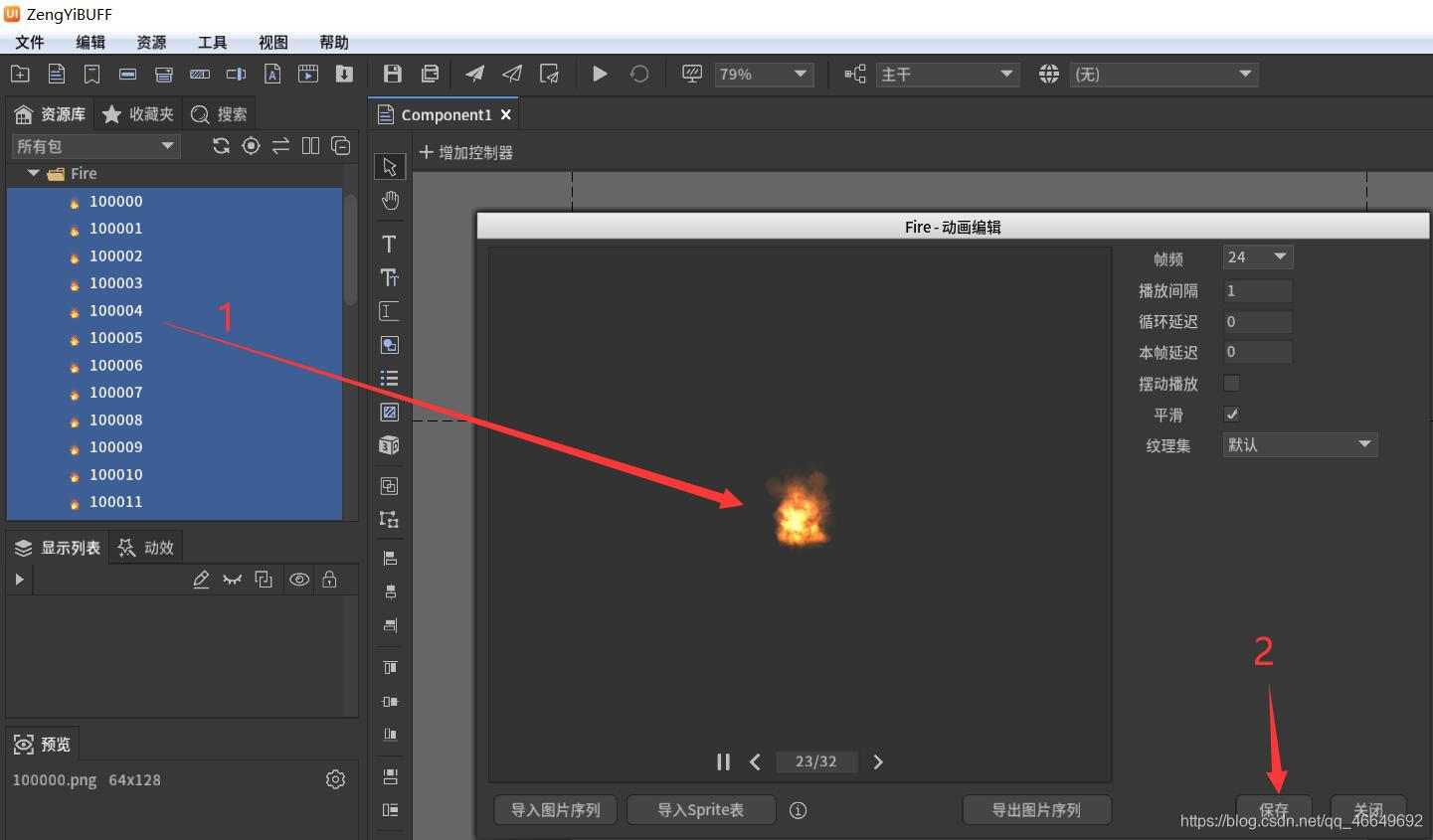Pause the animation playback
The height and width of the screenshot is (840, 1433).
pos(723,761)
